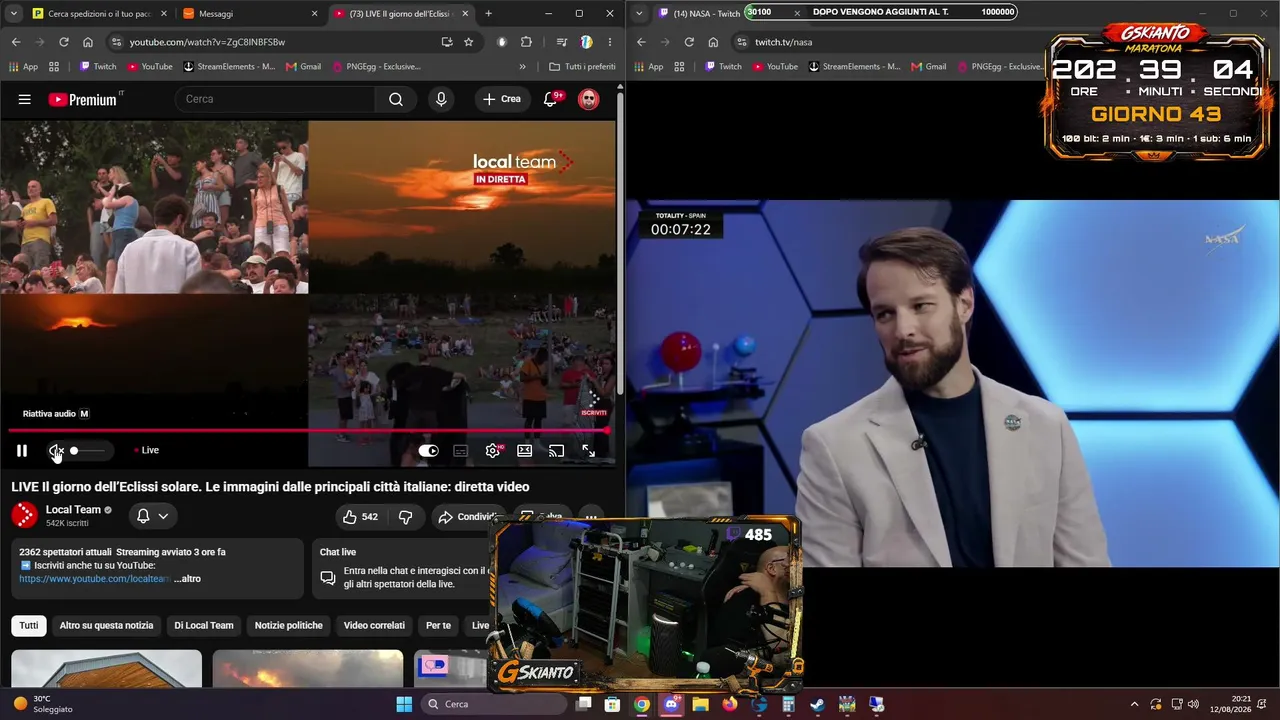1280x720 pixels.
Task: Select Altro su questa notizia chip
Action: click(x=106, y=626)
